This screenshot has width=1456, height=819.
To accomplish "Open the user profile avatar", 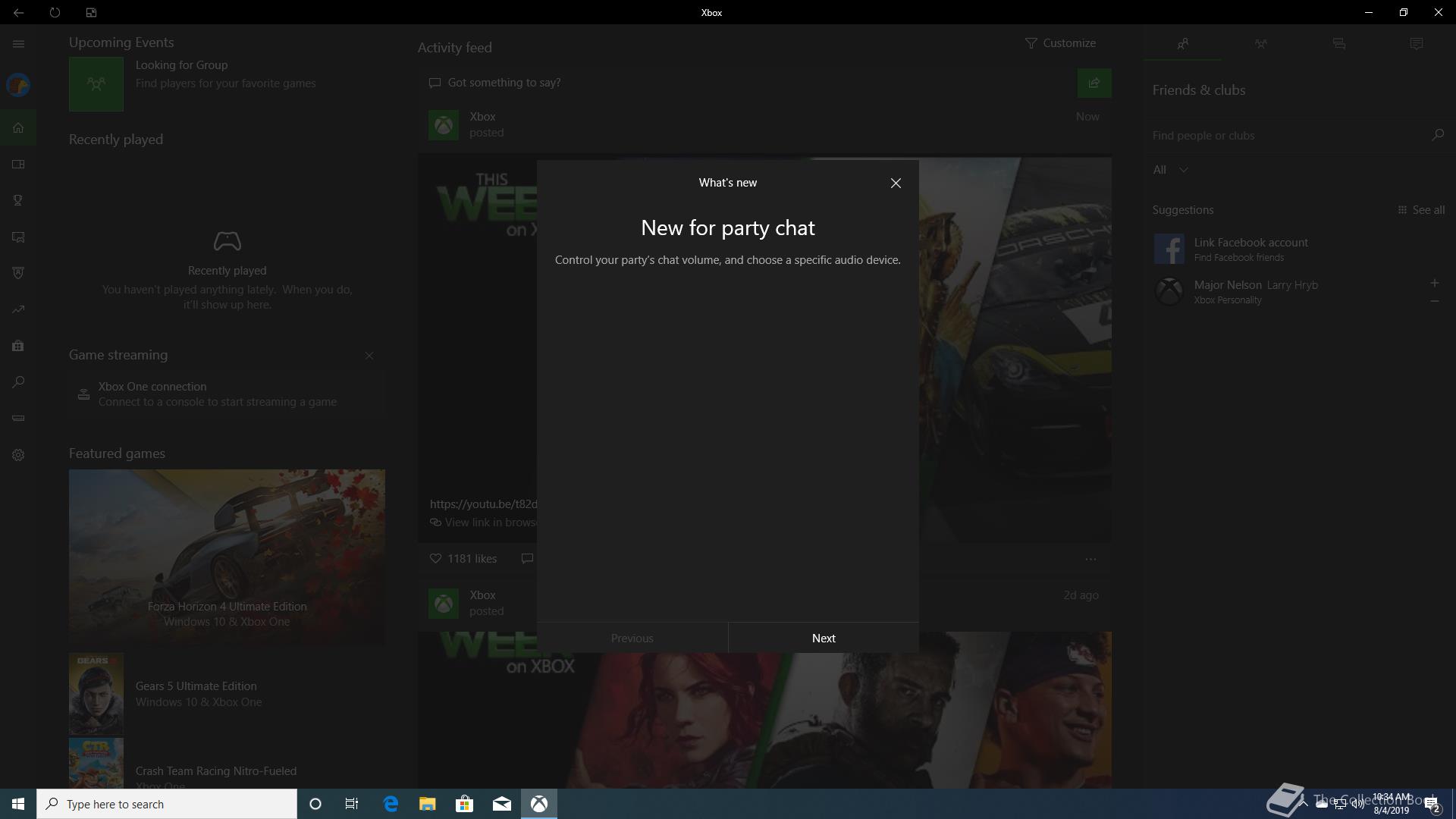I will pos(18,85).
